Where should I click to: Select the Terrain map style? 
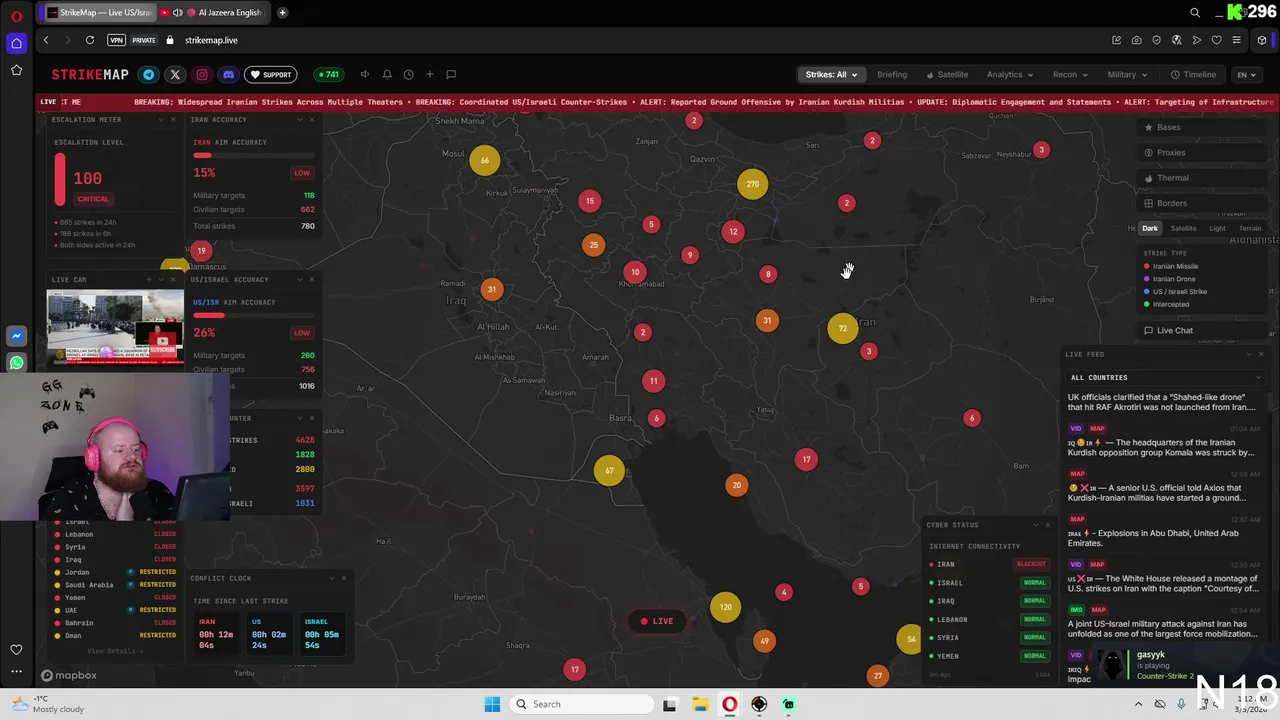click(1250, 228)
